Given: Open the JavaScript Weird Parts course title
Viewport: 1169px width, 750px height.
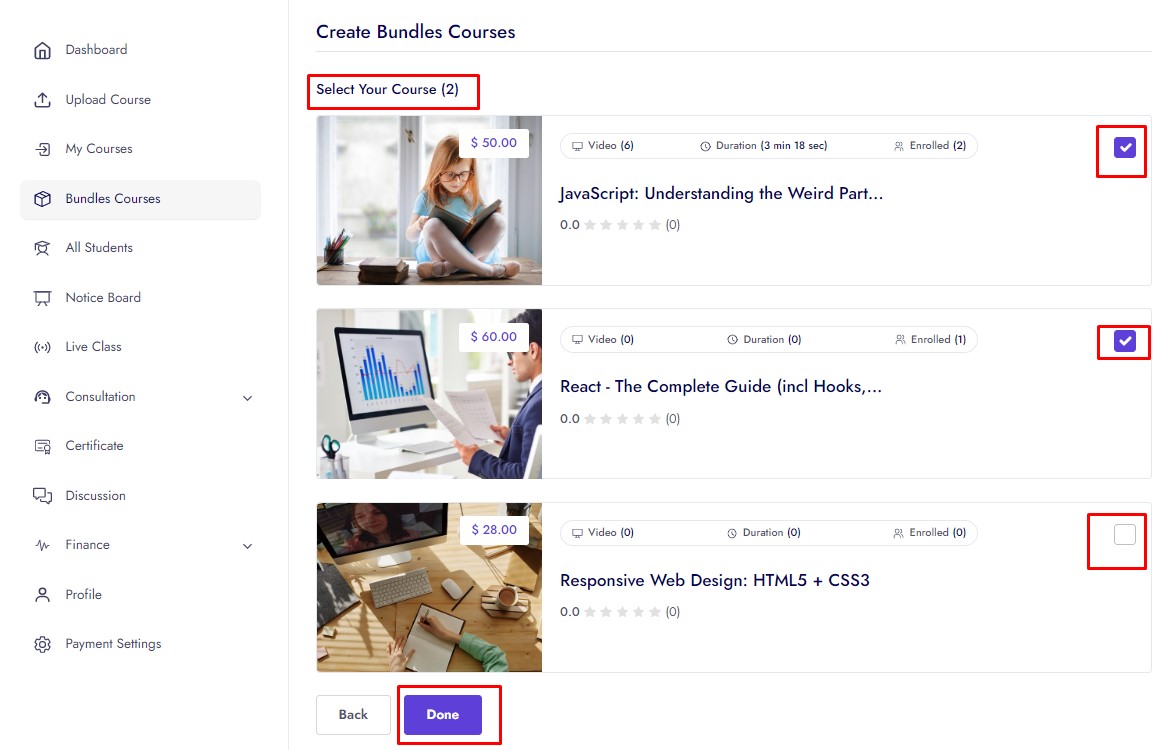Looking at the screenshot, I should (721, 194).
